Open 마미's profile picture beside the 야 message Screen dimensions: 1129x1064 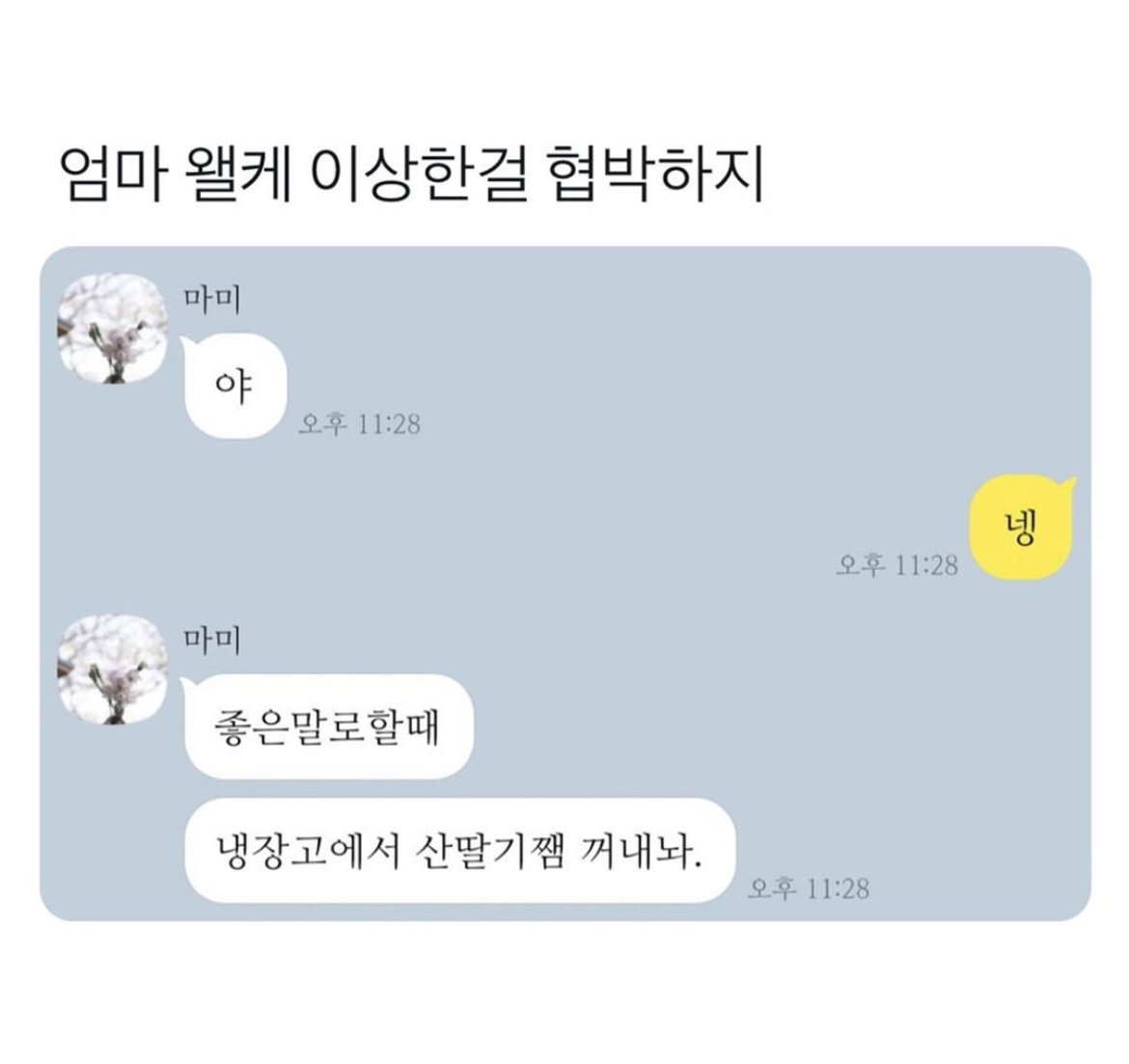pyautogui.click(x=113, y=328)
